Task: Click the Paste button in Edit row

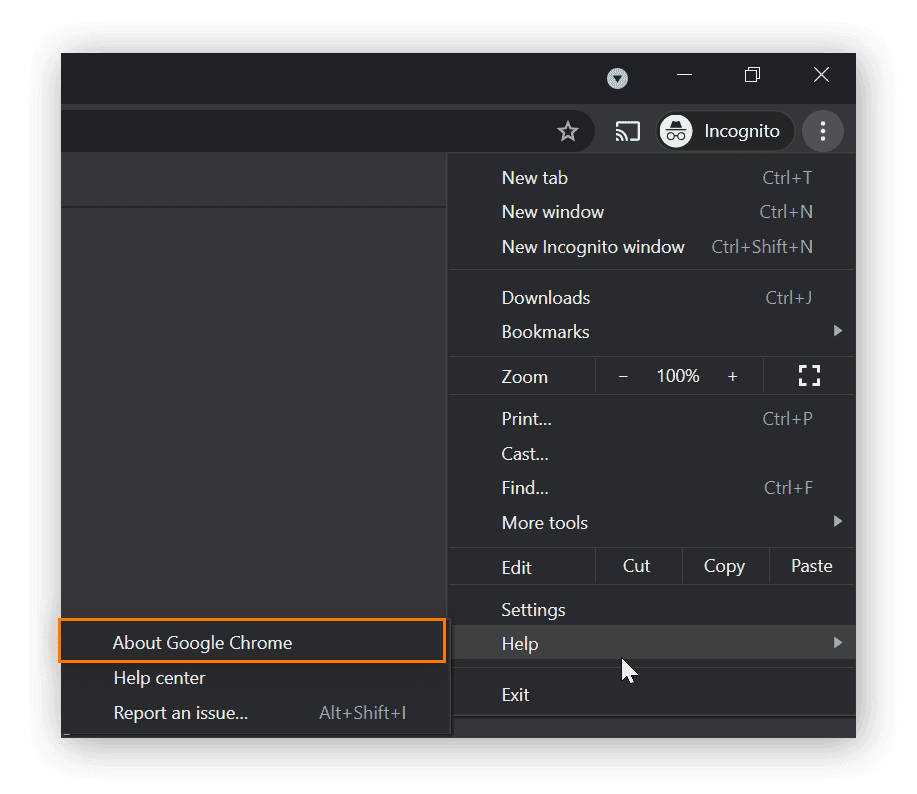Action: [x=812, y=566]
